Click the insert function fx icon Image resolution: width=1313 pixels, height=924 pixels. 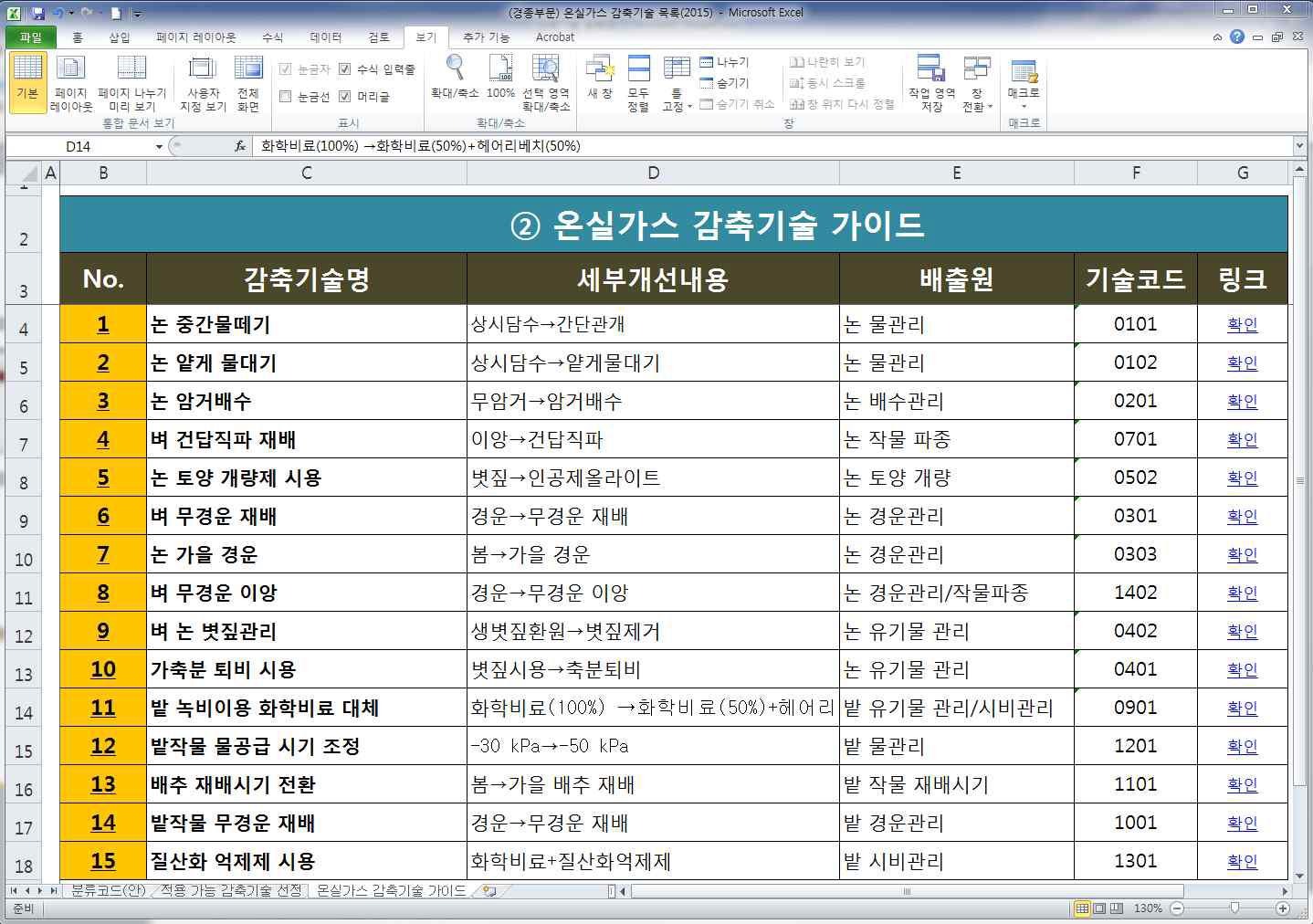240,146
